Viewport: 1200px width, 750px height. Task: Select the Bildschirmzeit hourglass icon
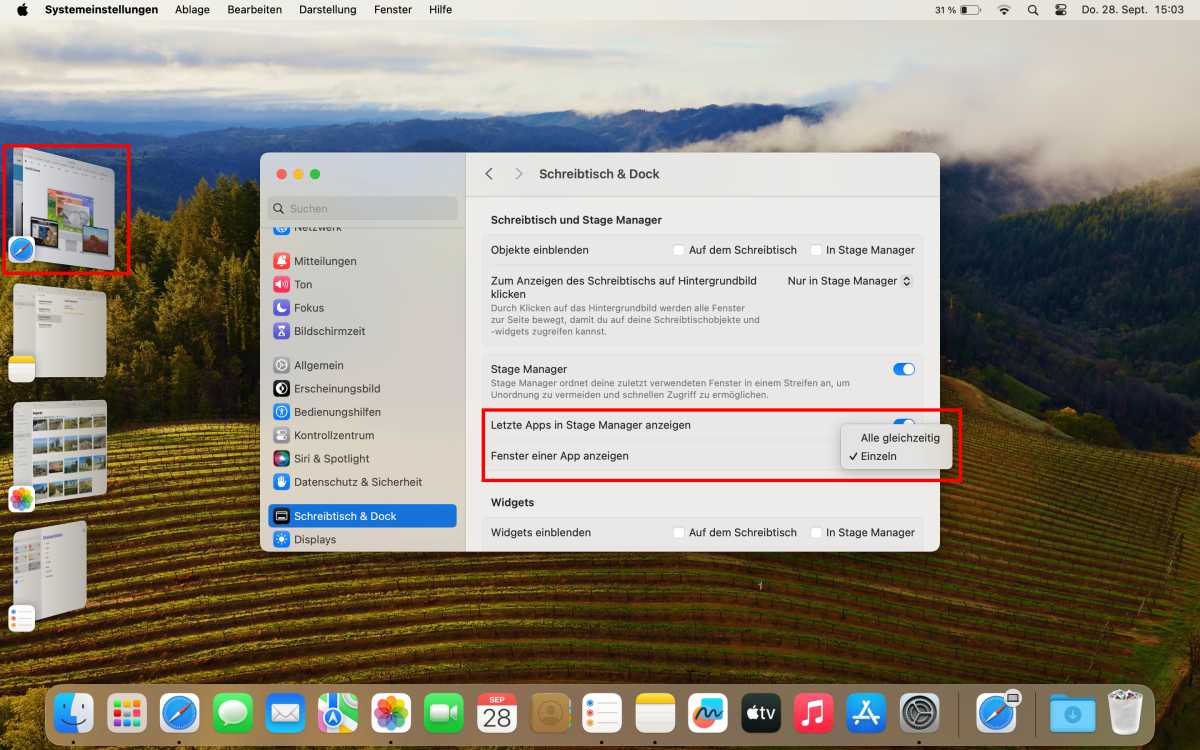(282, 331)
